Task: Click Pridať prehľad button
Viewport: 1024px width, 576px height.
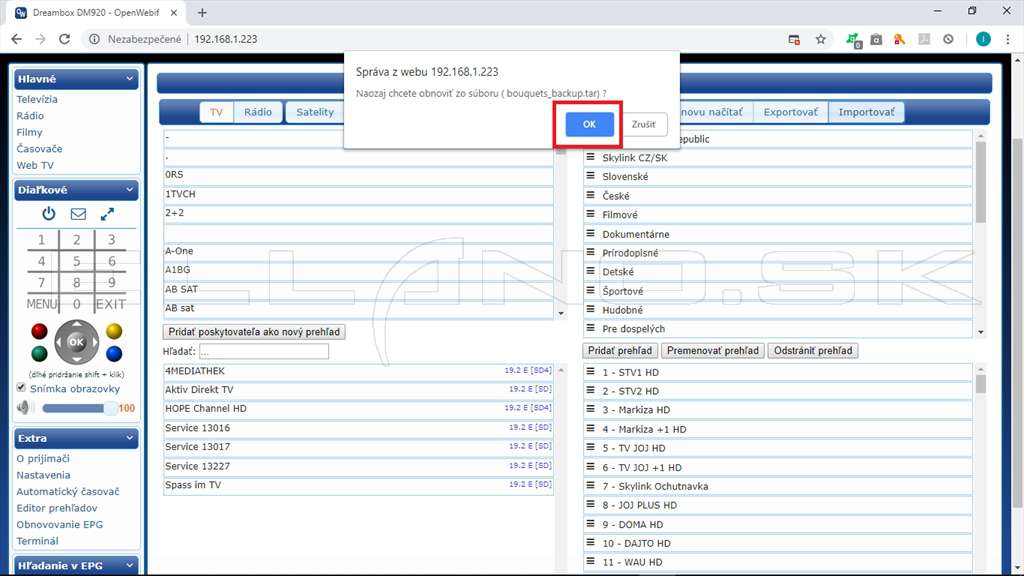Action: click(620, 351)
